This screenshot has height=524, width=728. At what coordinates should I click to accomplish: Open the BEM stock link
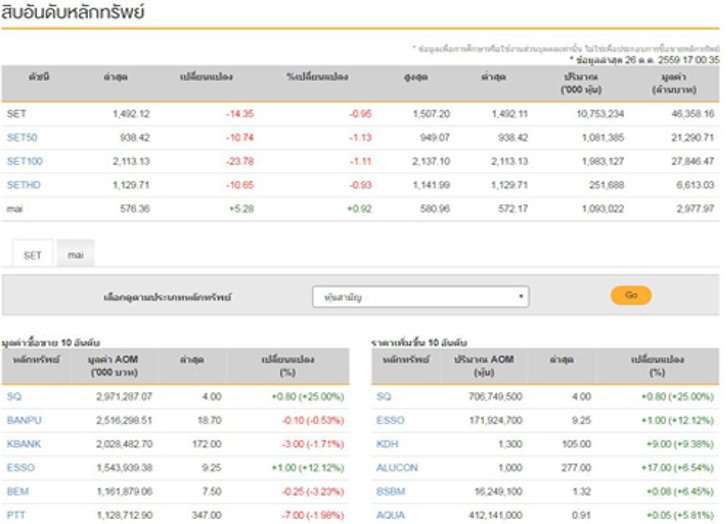tap(18, 491)
